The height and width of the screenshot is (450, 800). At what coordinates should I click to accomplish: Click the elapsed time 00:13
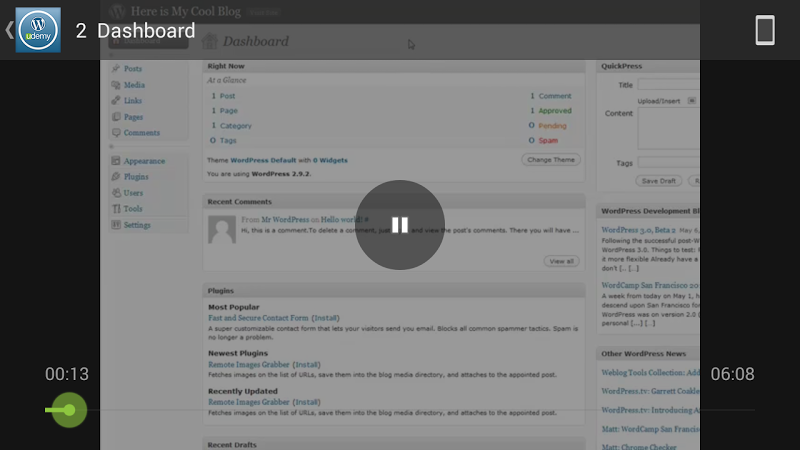point(67,374)
